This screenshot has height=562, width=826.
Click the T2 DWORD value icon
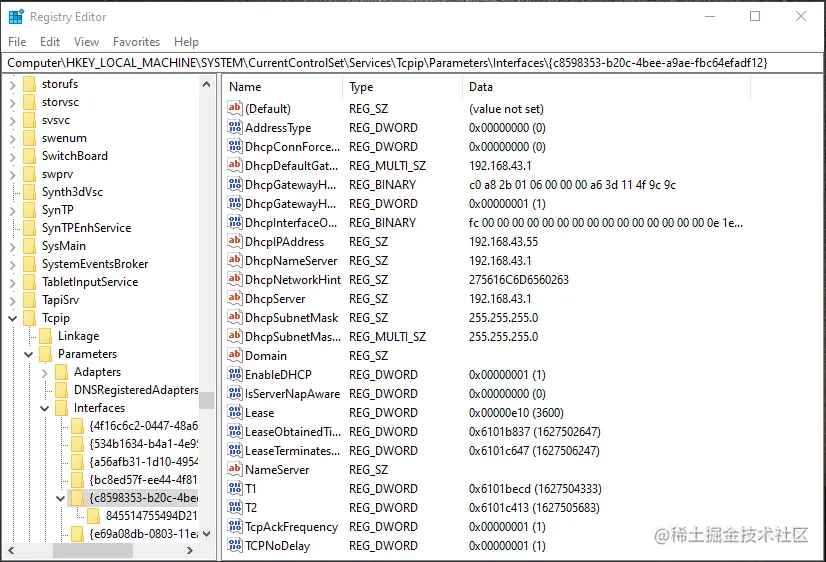234,507
